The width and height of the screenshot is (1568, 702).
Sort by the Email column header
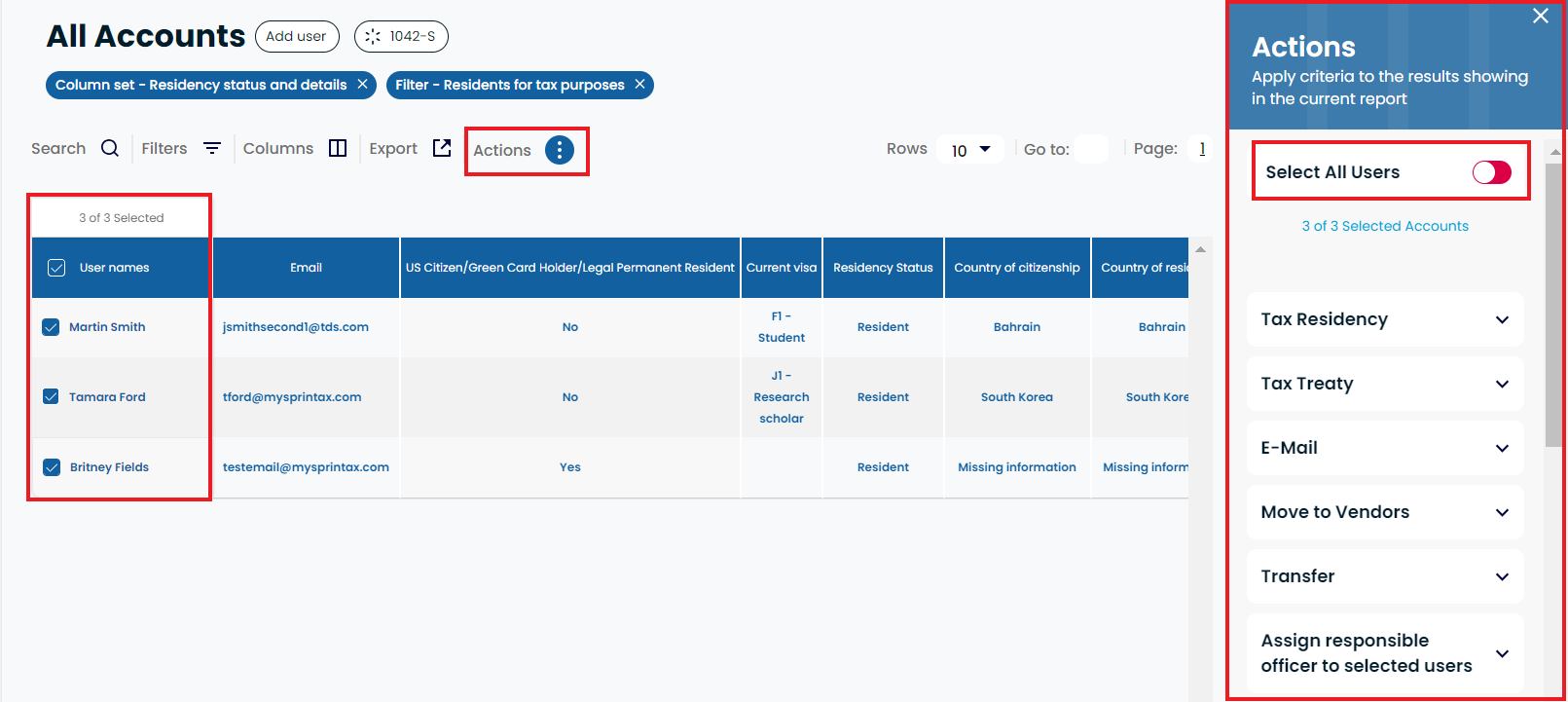point(306,268)
